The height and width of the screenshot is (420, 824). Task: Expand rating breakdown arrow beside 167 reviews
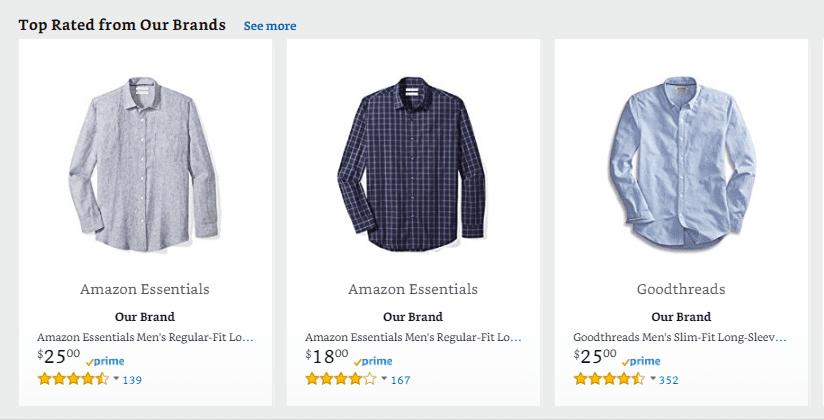383,380
